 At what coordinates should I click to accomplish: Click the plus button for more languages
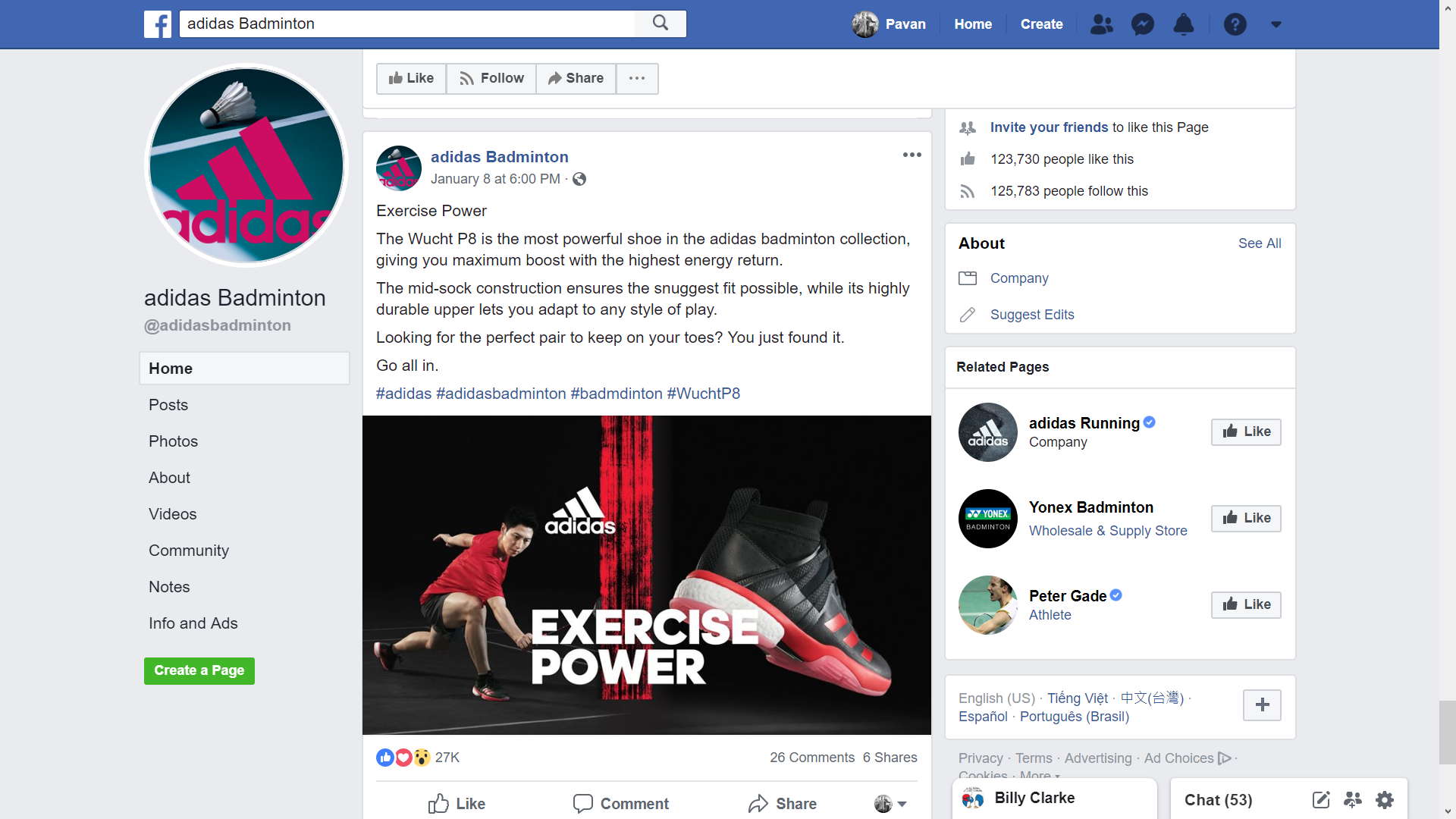[1262, 704]
